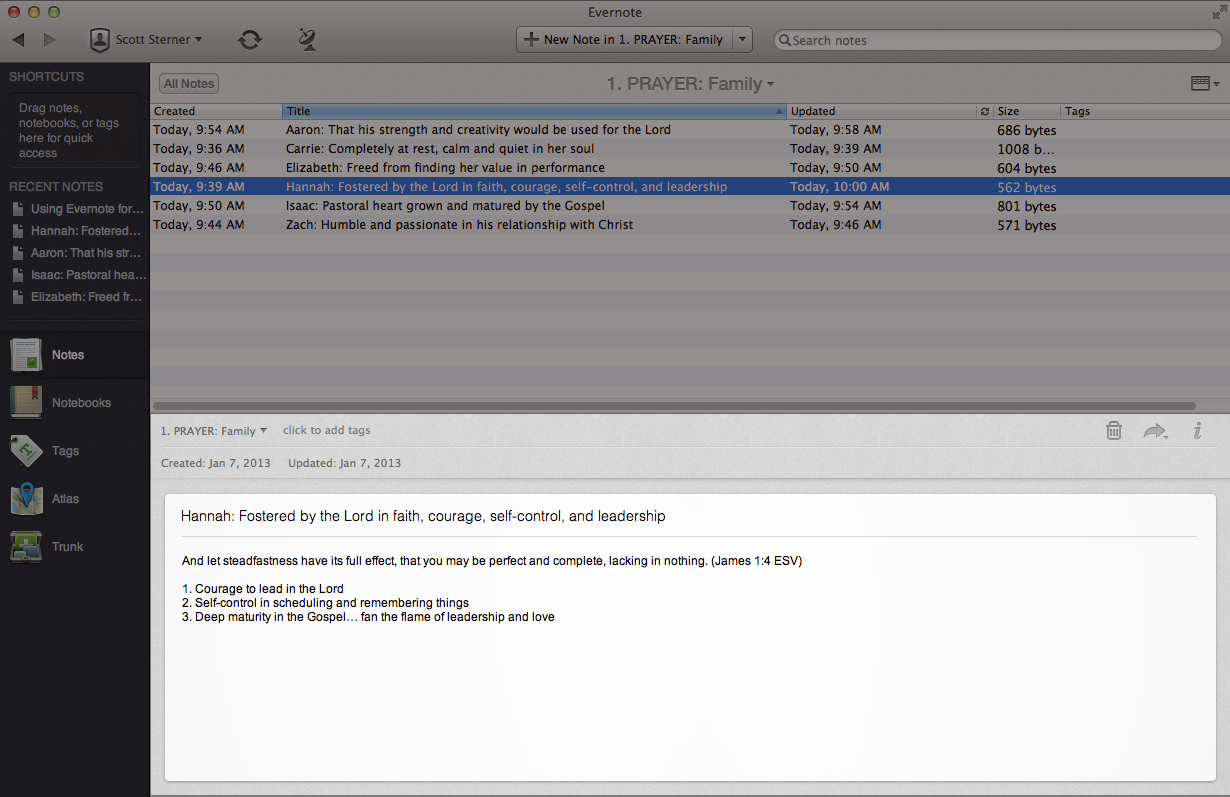This screenshot has height=797, width=1230.
Task: Select Isaac: Pastoral heart grown note
Action: [x=690, y=206]
